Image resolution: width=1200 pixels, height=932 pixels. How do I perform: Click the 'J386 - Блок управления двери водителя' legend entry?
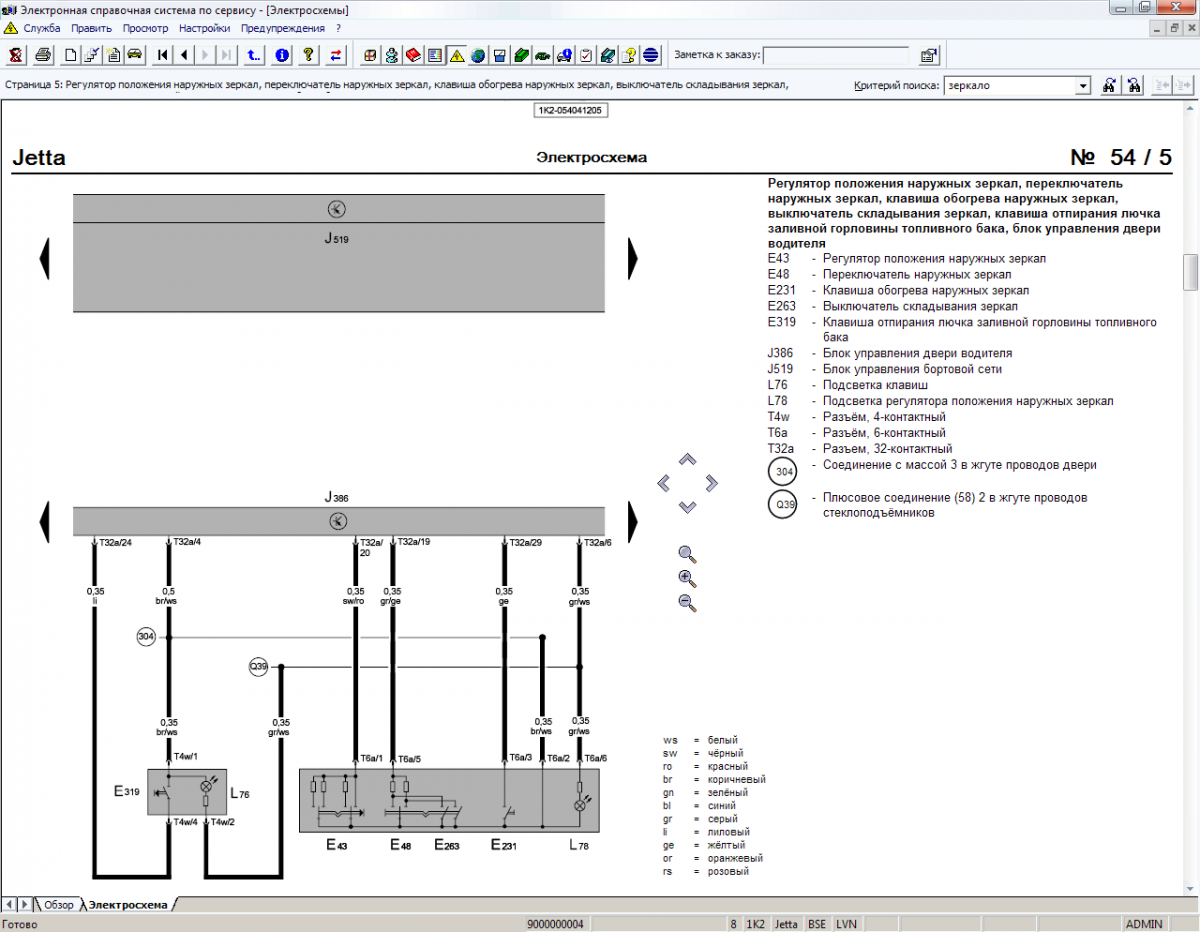[x=890, y=353]
